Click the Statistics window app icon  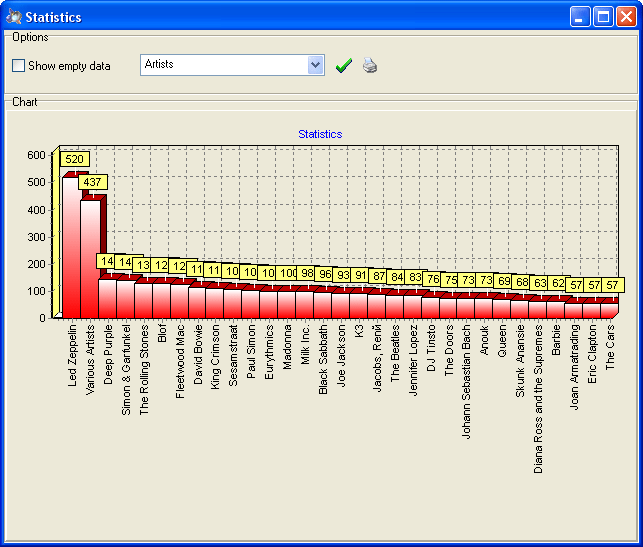(14, 17)
